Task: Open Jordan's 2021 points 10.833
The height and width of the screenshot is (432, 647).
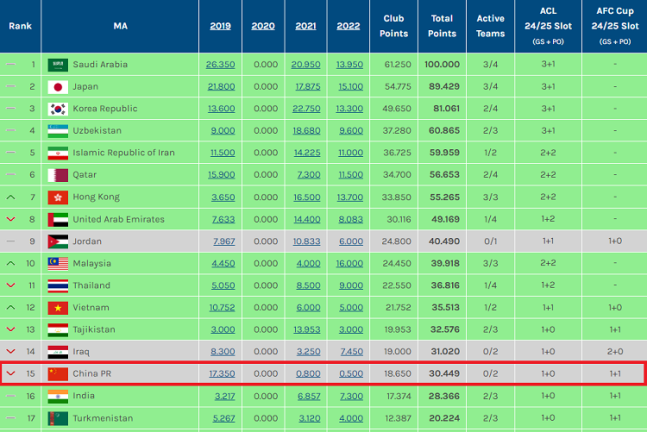Action: [x=307, y=241]
